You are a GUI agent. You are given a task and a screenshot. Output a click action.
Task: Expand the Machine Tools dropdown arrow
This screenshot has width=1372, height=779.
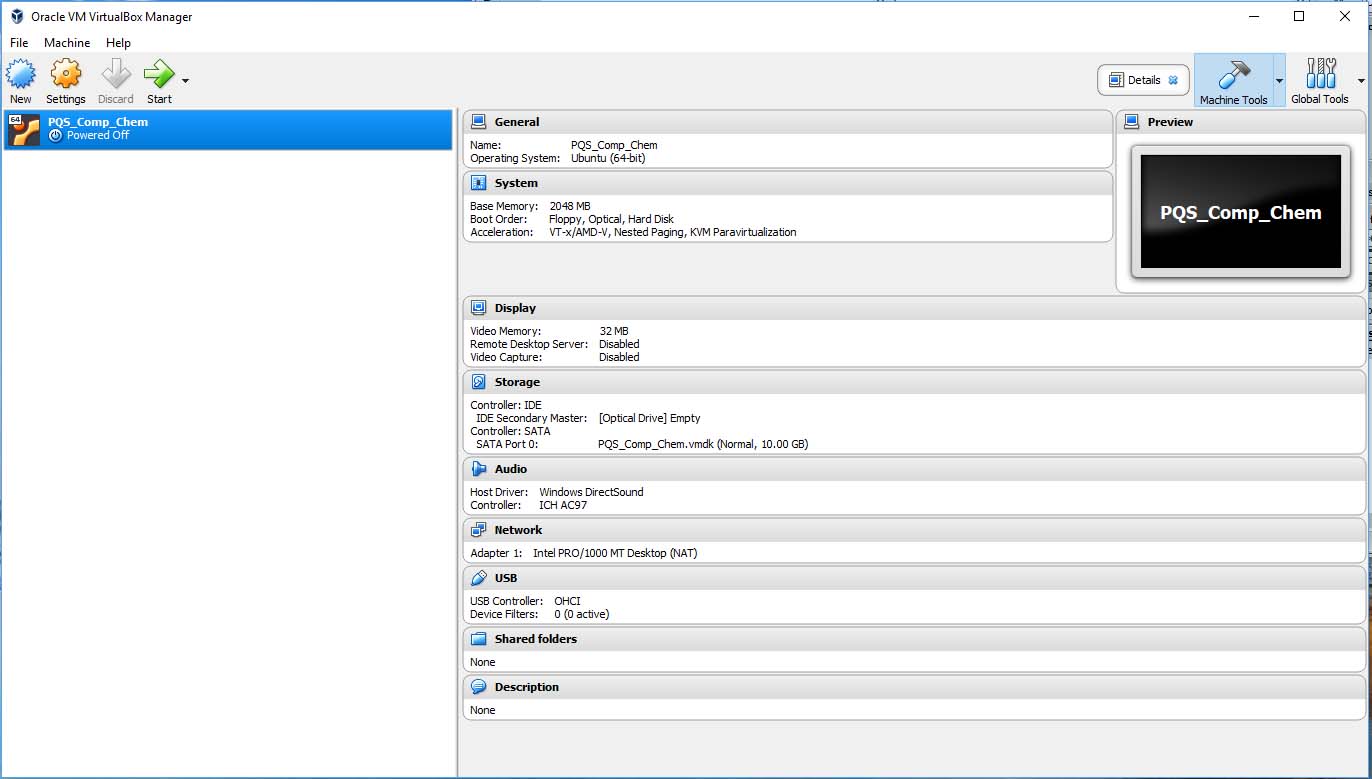[x=1279, y=81]
